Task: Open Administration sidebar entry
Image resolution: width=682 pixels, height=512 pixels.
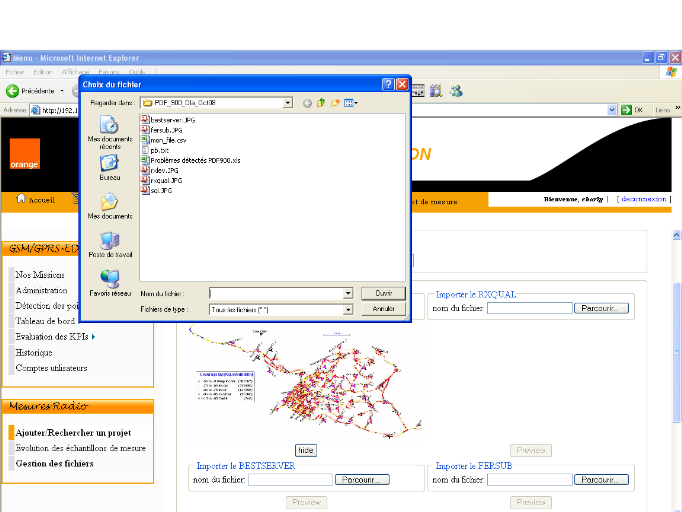Action: (x=41, y=290)
